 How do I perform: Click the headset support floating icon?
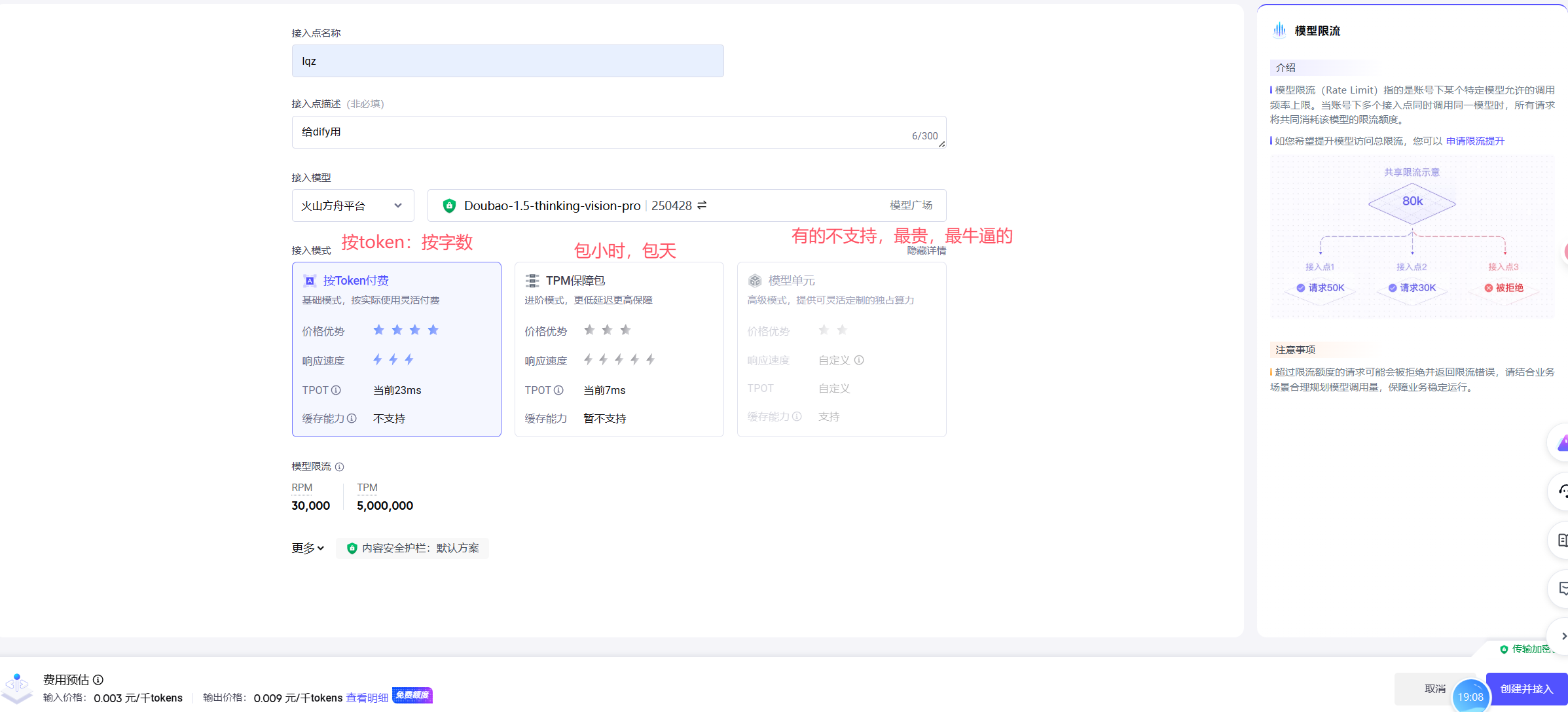(1562, 491)
